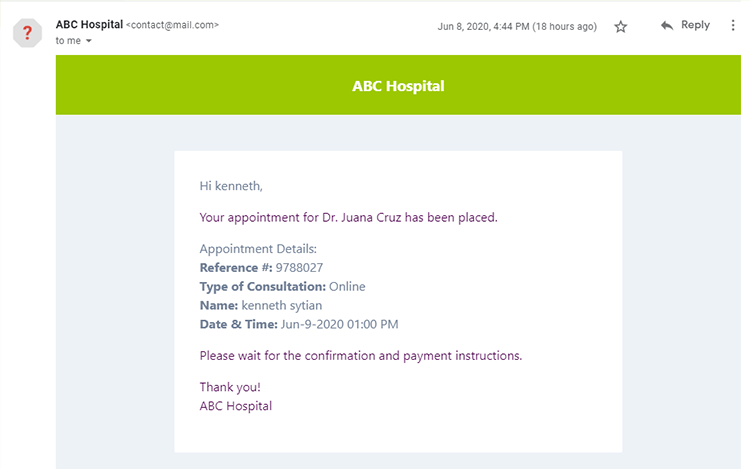Select the contact@mail.com sender address
The height and width of the screenshot is (469, 750).
(173, 25)
